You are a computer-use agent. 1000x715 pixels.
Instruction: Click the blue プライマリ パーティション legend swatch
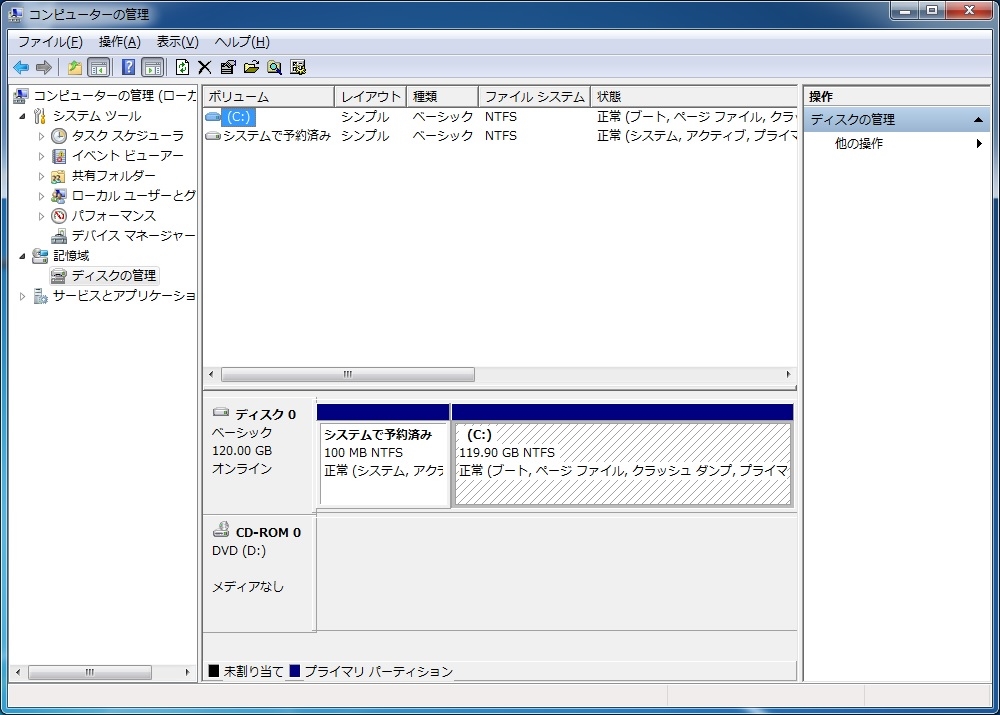[295, 670]
